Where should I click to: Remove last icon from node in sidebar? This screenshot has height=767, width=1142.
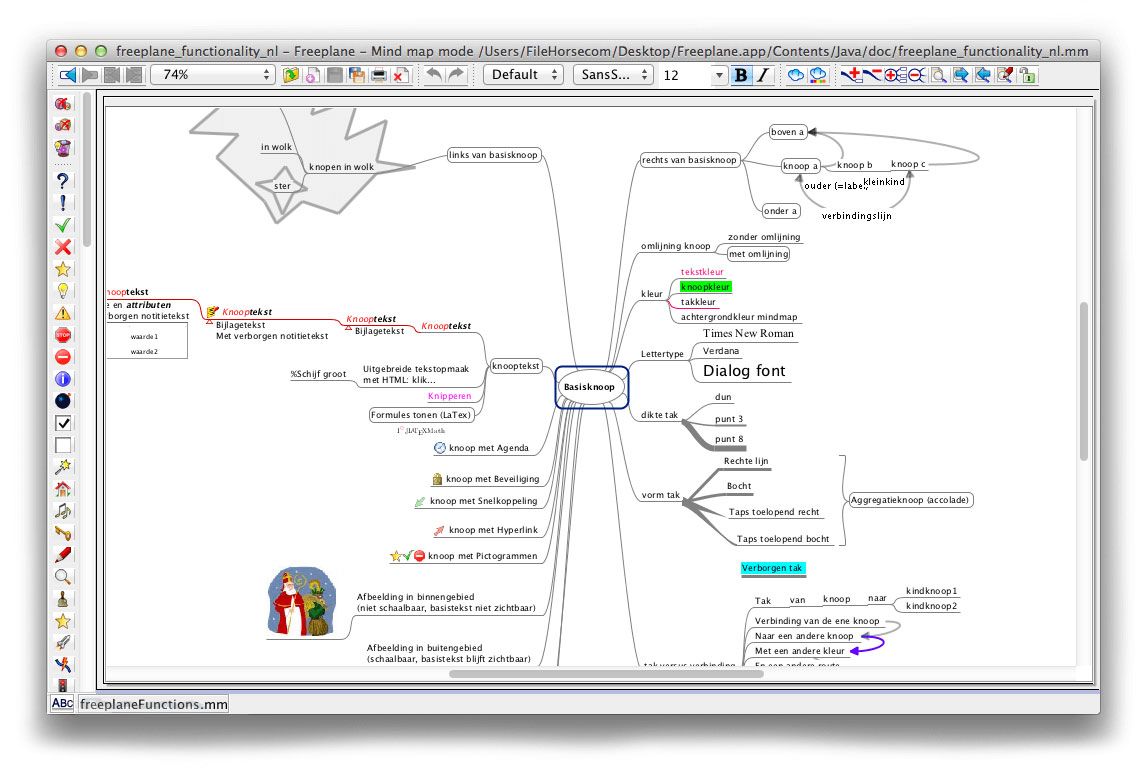click(x=63, y=125)
